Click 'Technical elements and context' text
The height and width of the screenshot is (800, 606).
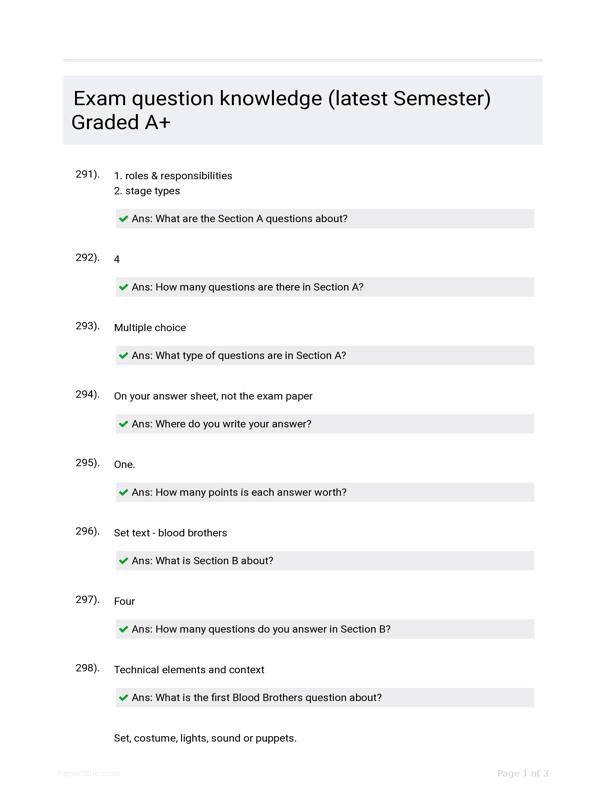pos(189,669)
